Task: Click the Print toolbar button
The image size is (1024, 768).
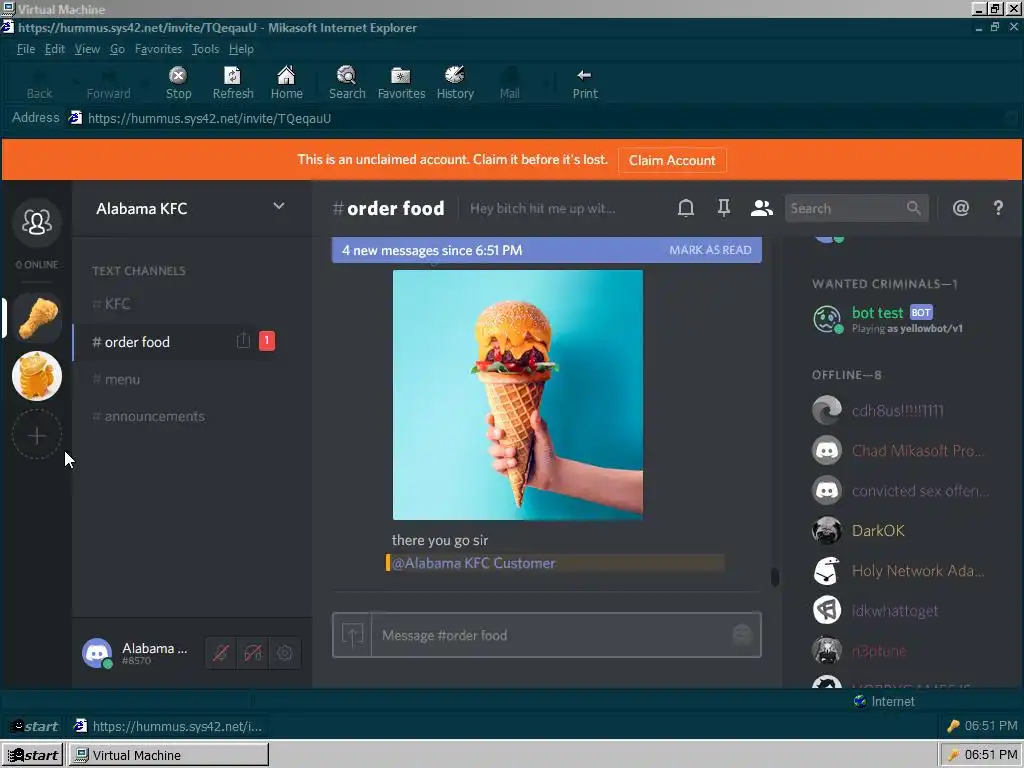Action: [585, 83]
